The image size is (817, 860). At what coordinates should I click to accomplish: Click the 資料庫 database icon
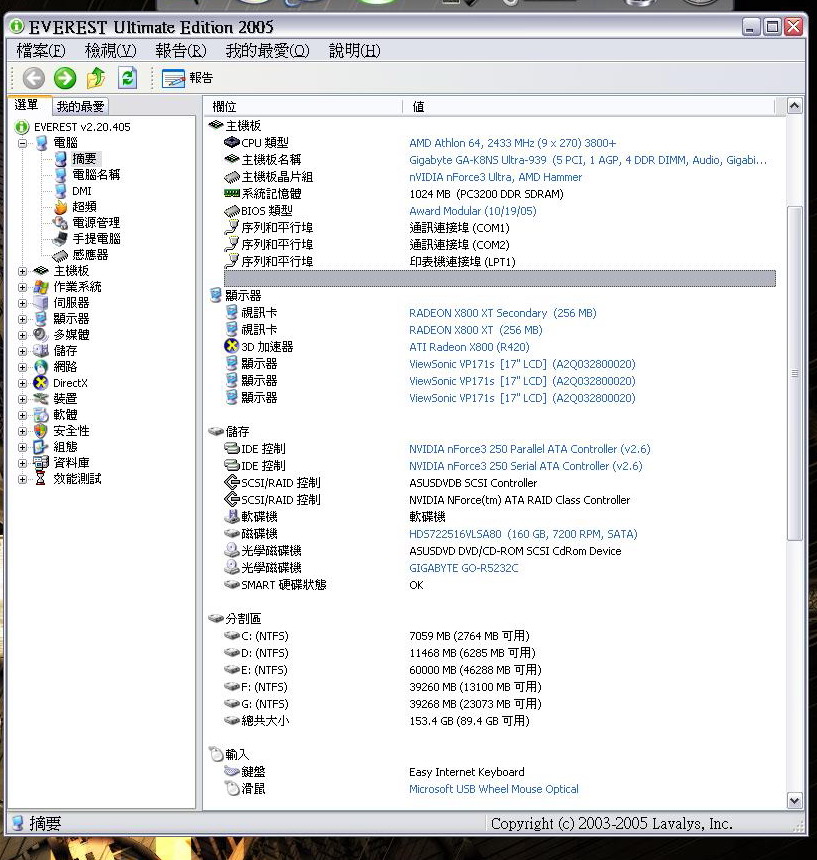coord(41,462)
